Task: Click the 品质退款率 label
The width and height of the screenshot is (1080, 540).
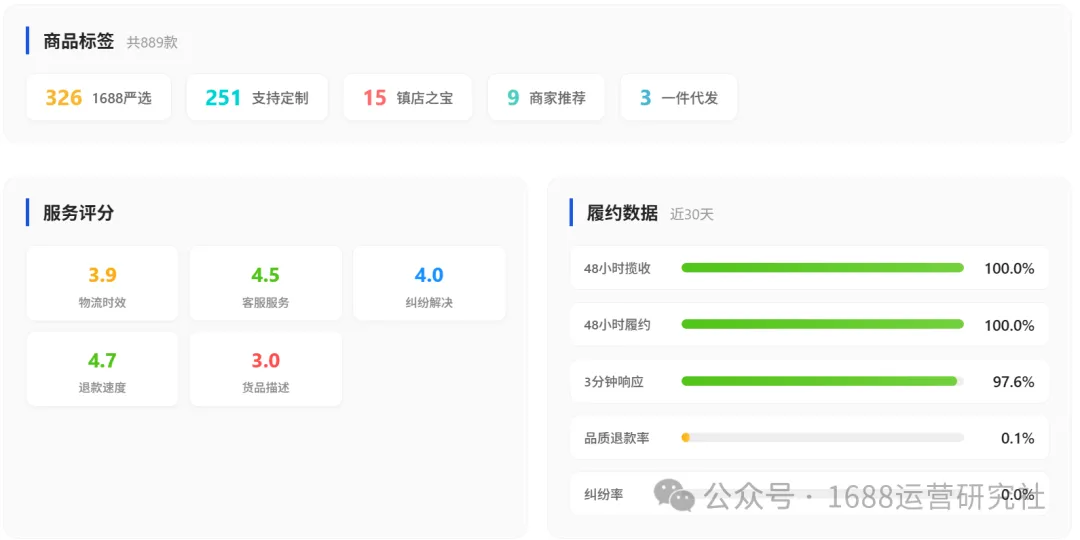Action: [x=616, y=438]
